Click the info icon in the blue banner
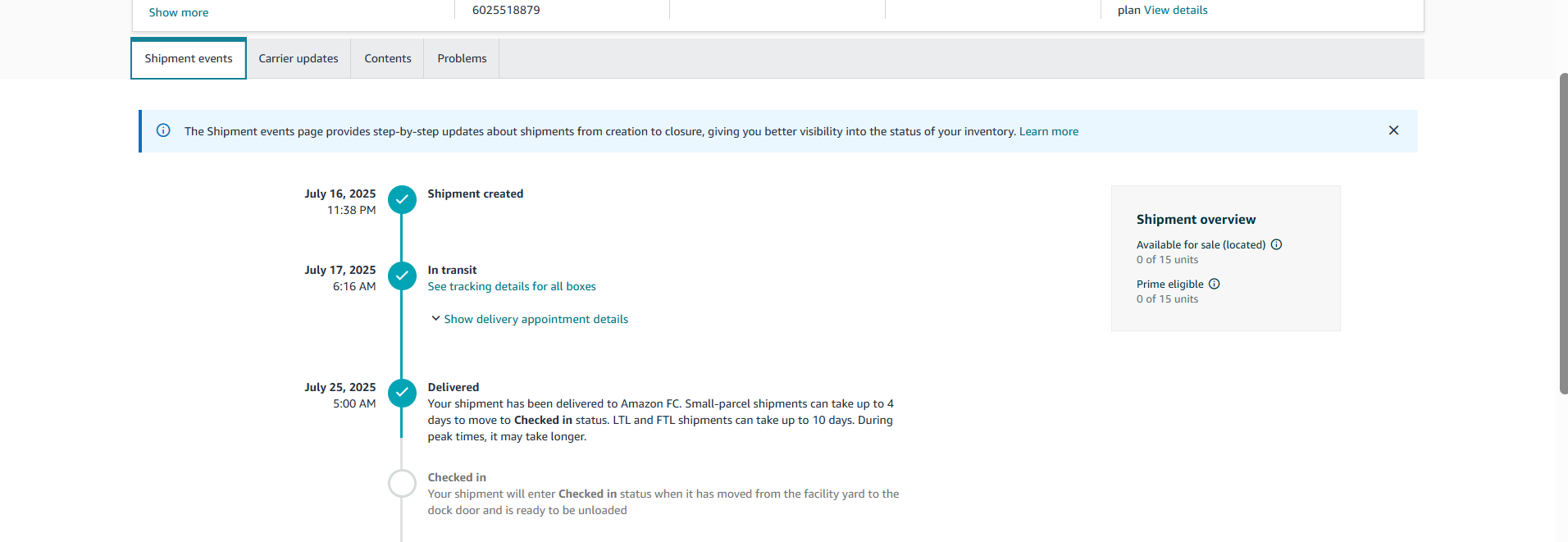Viewport: 1568px width, 542px height. pyautogui.click(x=163, y=130)
